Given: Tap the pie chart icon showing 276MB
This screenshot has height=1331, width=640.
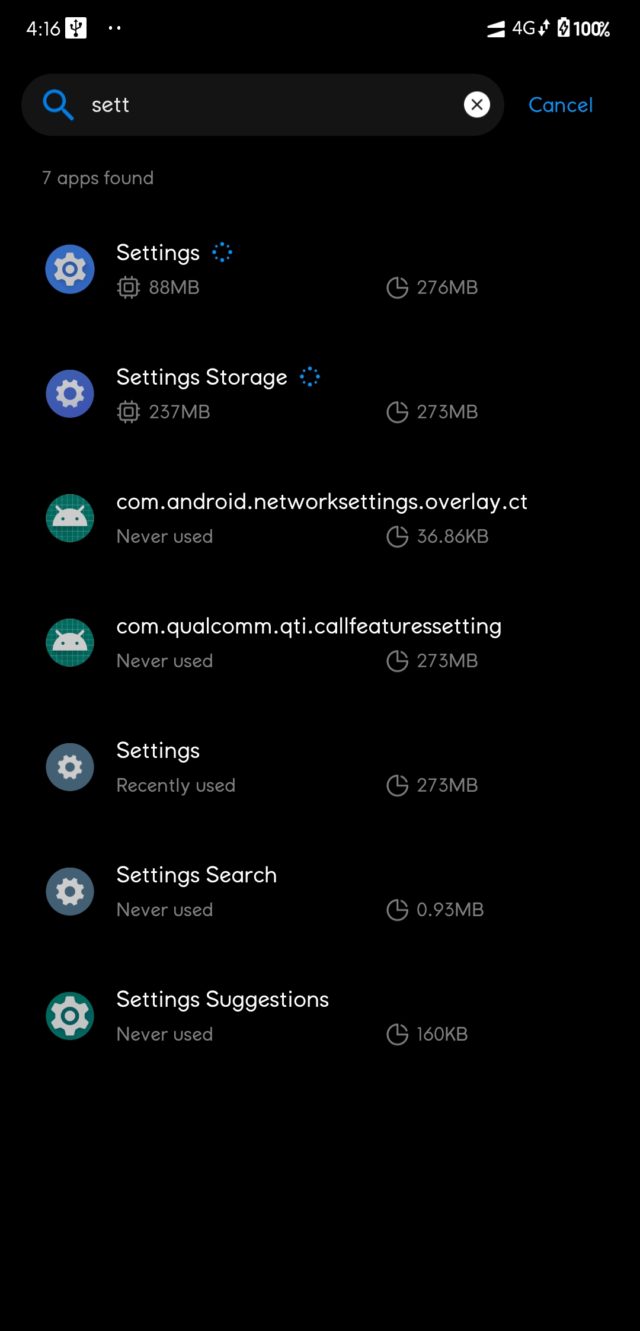Looking at the screenshot, I should click(x=397, y=287).
